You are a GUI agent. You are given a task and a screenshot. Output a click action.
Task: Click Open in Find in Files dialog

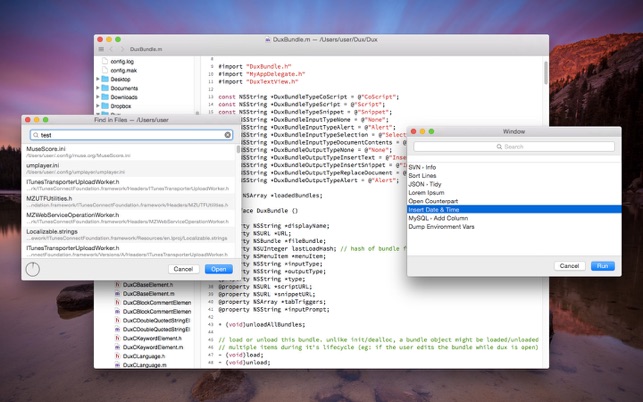[x=219, y=269]
